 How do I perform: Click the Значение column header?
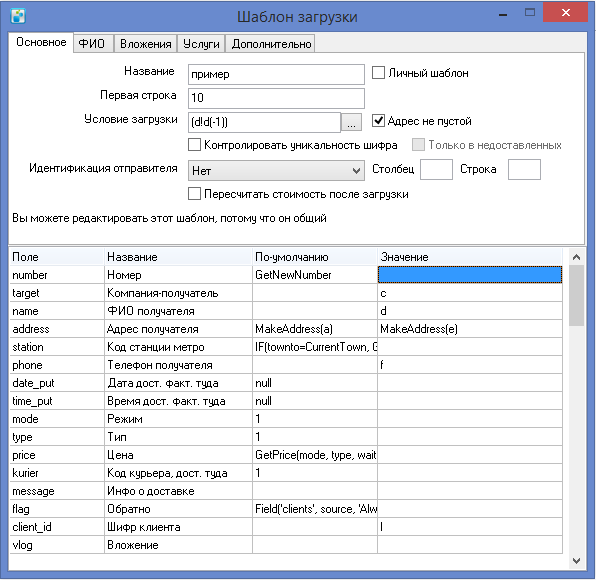coord(470,257)
